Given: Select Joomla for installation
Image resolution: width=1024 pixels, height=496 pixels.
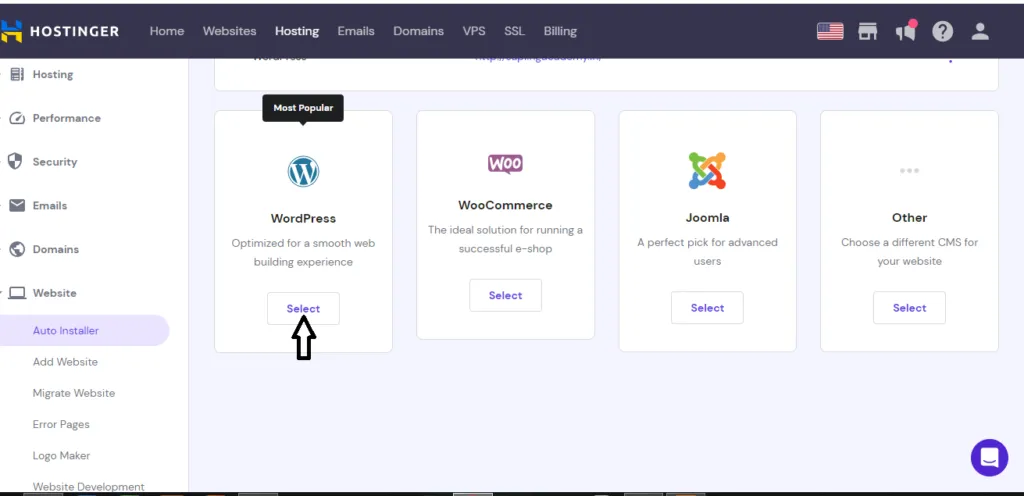Looking at the screenshot, I should (707, 307).
